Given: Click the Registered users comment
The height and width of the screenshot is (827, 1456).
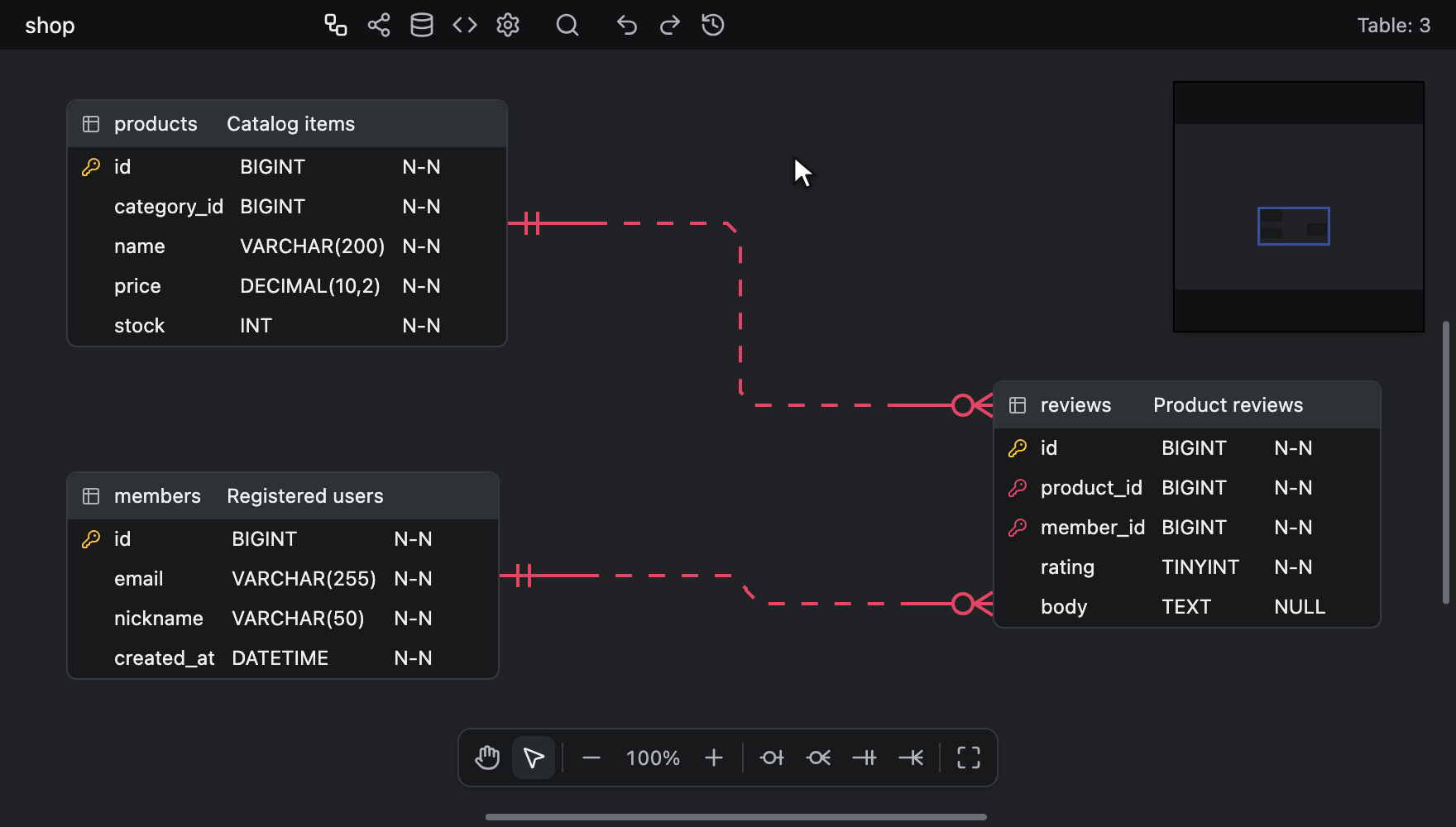Looking at the screenshot, I should [305, 496].
